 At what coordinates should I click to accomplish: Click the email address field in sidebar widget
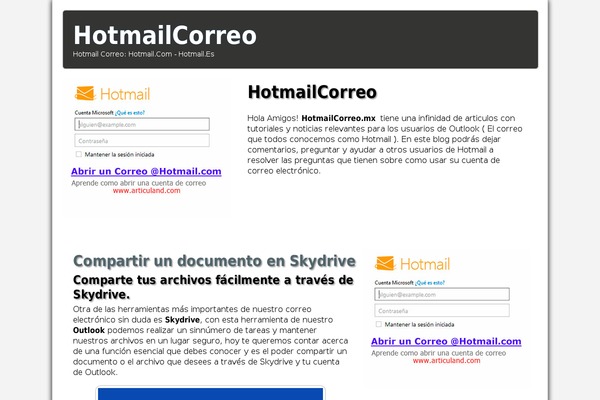[x=442, y=294]
